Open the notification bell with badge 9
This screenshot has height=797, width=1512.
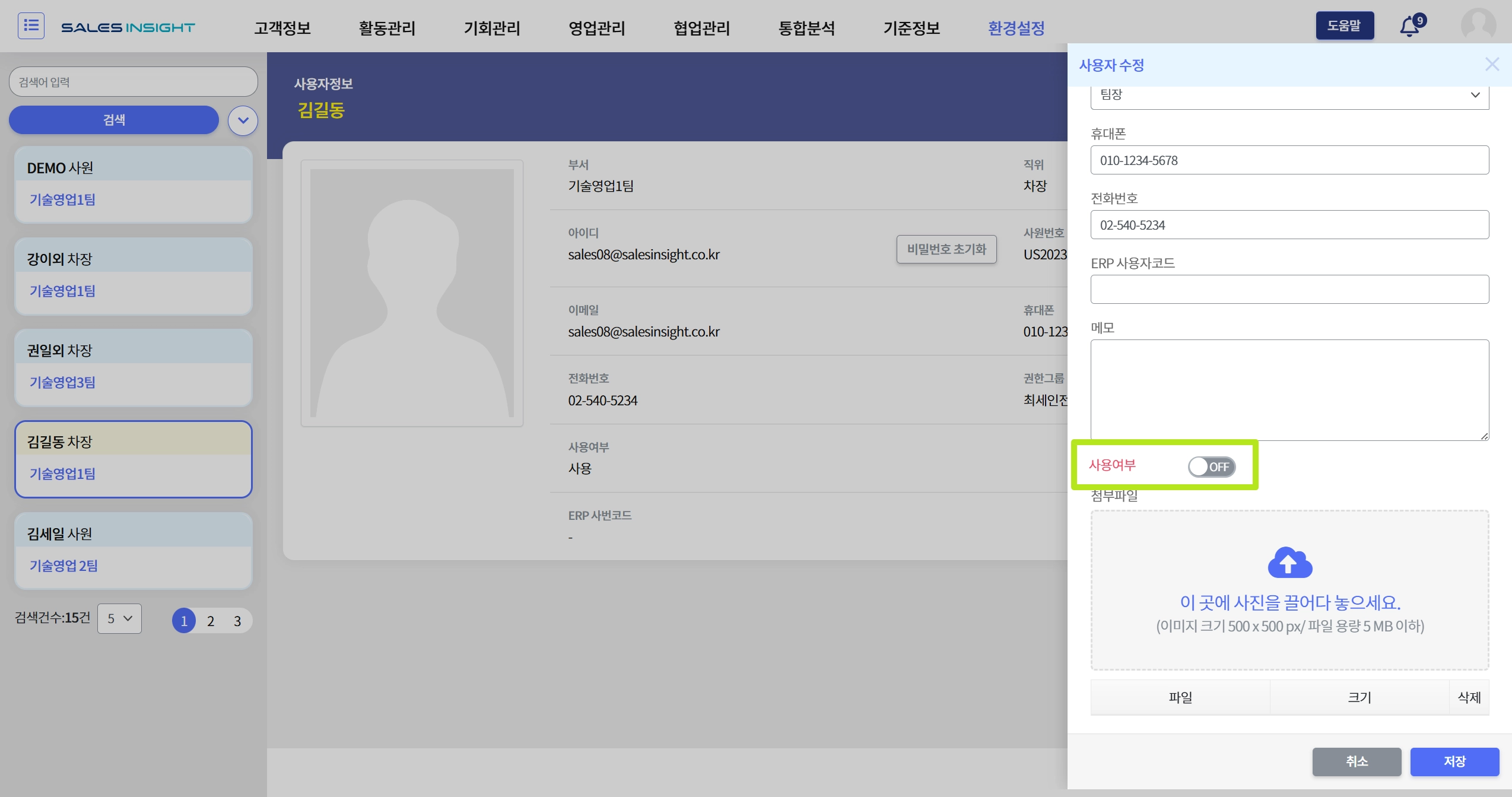point(1412,26)
